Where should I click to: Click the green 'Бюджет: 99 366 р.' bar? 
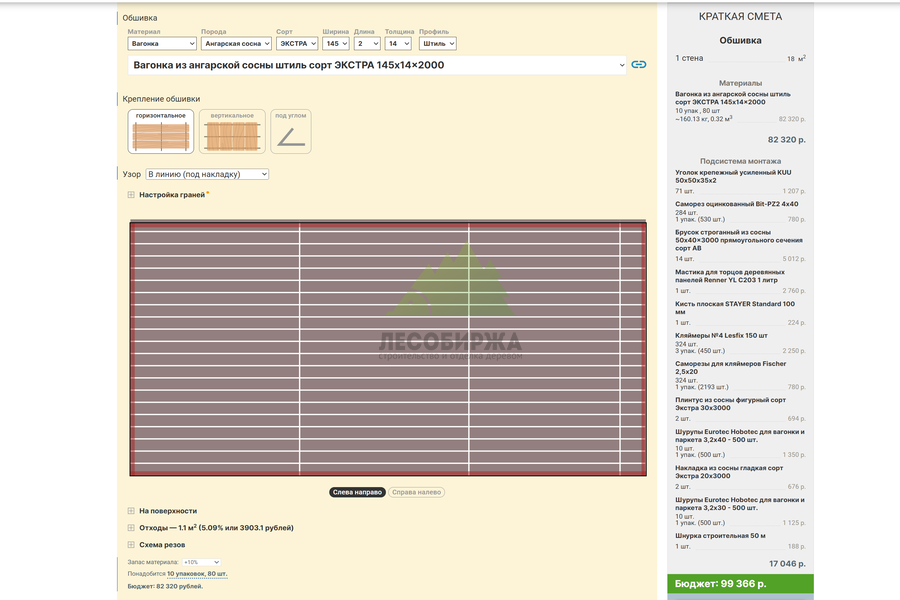tap(740, 583)
